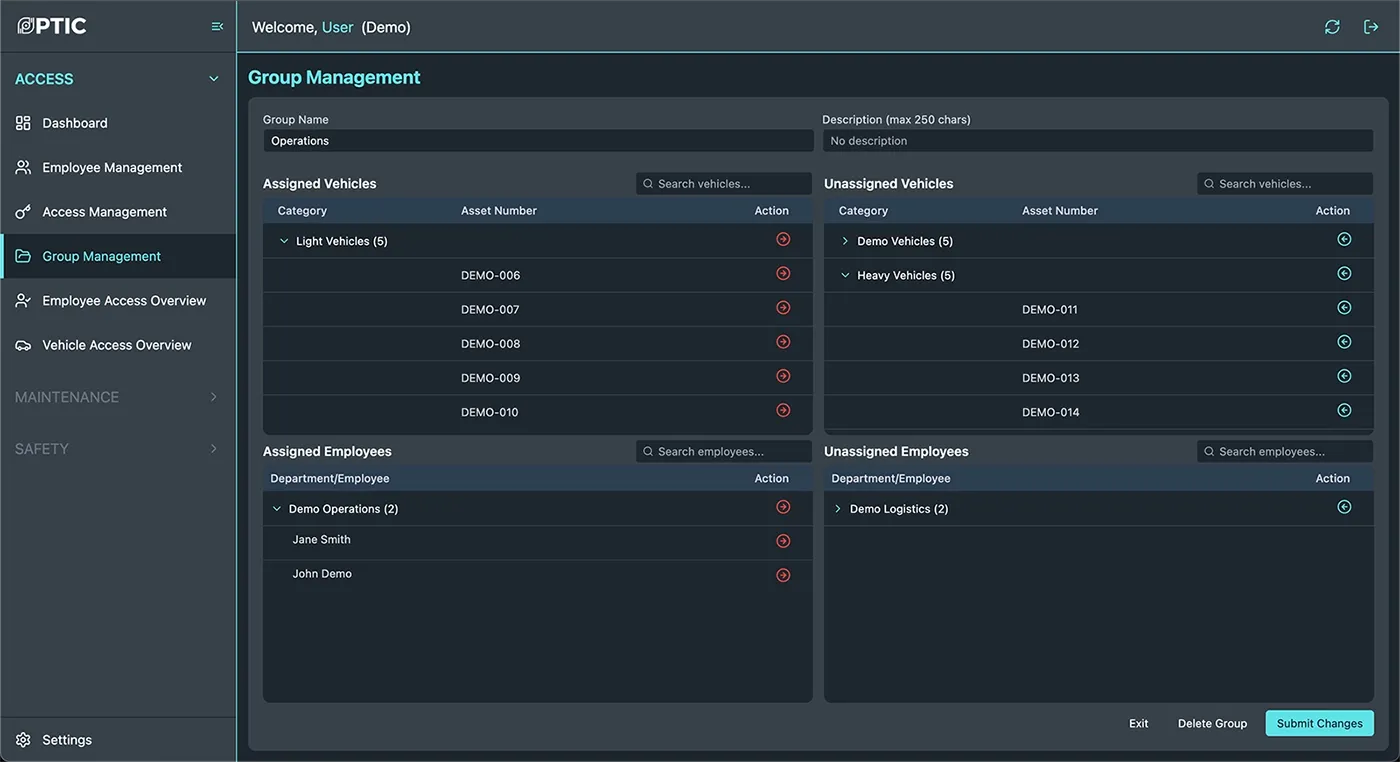1400x762 pixels.
Task: Assign Demo Vehicles category arrow icon
Action: click(x=1344, y=239)
